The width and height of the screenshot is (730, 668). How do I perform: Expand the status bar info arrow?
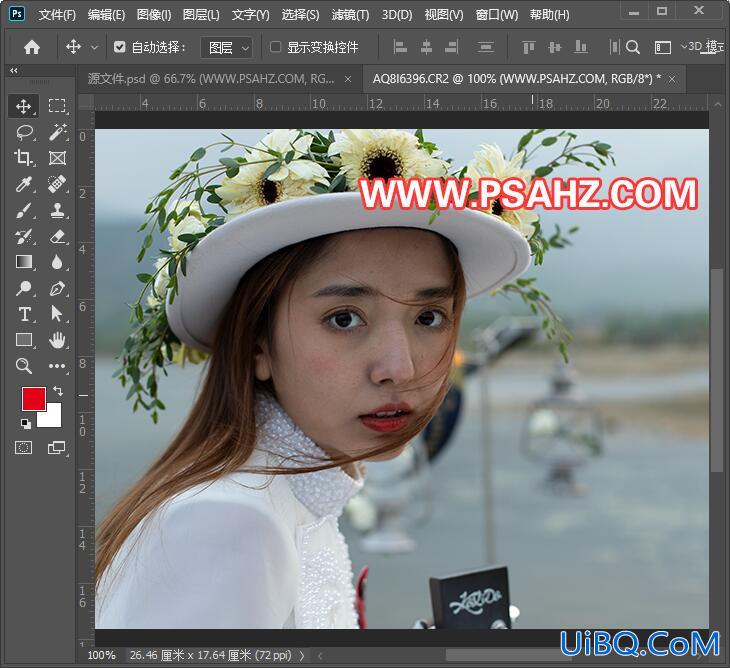[x=302, y=655]
